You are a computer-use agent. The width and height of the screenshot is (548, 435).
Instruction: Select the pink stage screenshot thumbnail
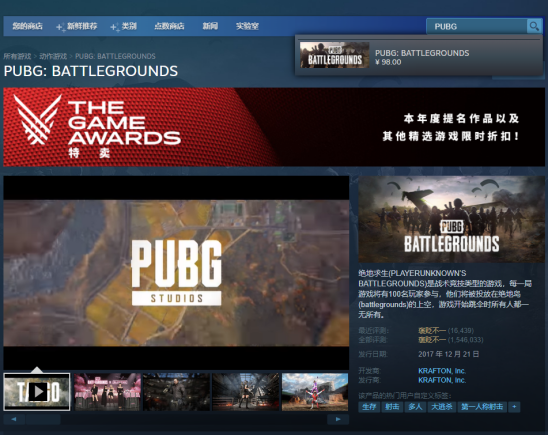(x=107, y=392)
